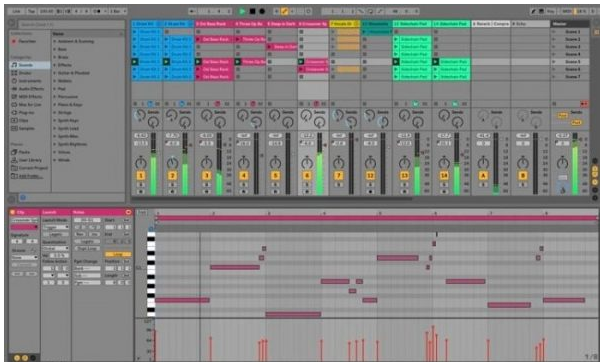600x362 pixels.
Task: Select the track 13 Sidechain Pad header
Action: [x=412, y=24]
